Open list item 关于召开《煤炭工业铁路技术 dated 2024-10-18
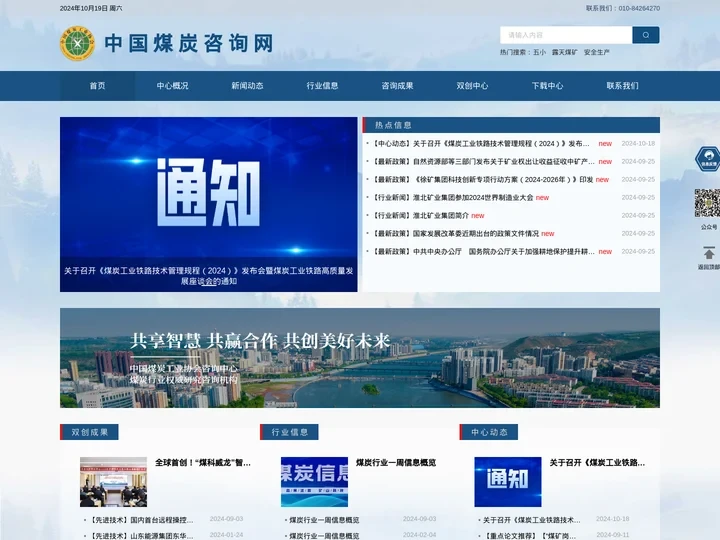Image resolution: width=720 pixels, height=540 pixels. 532,520
